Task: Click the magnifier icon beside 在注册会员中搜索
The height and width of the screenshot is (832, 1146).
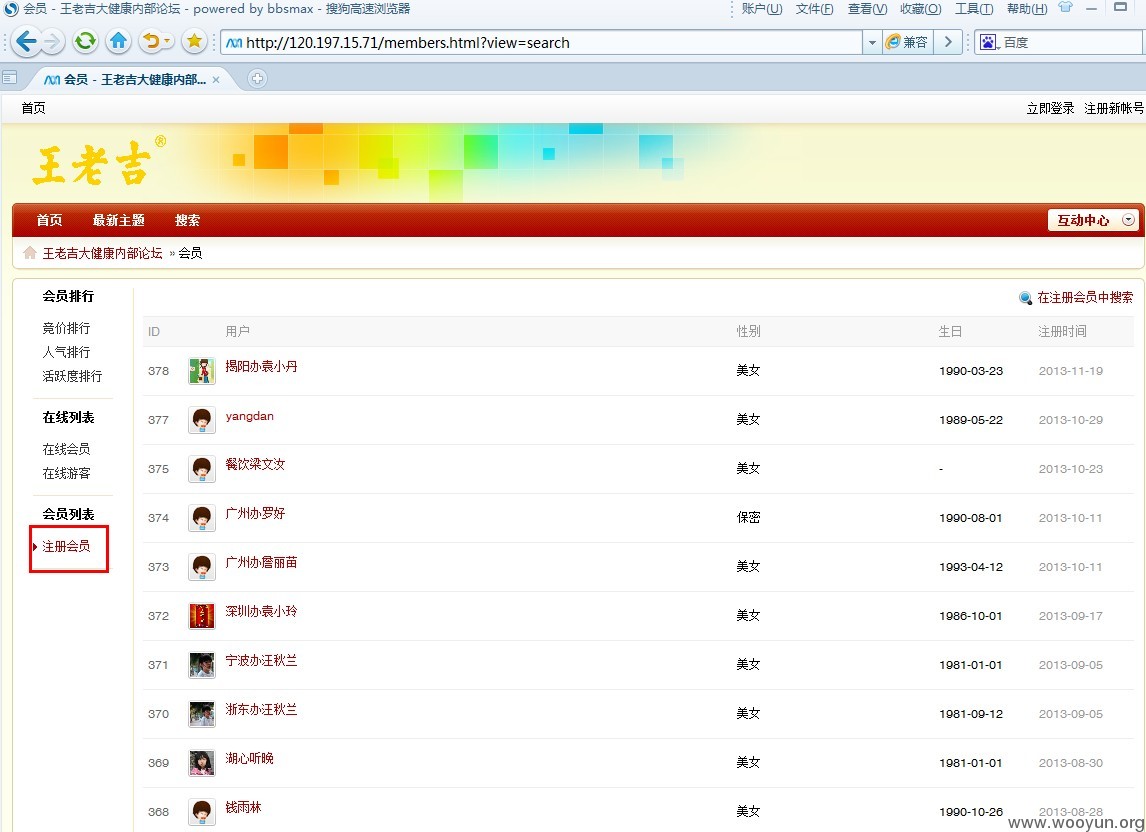Action: (x=1025, y=298)
